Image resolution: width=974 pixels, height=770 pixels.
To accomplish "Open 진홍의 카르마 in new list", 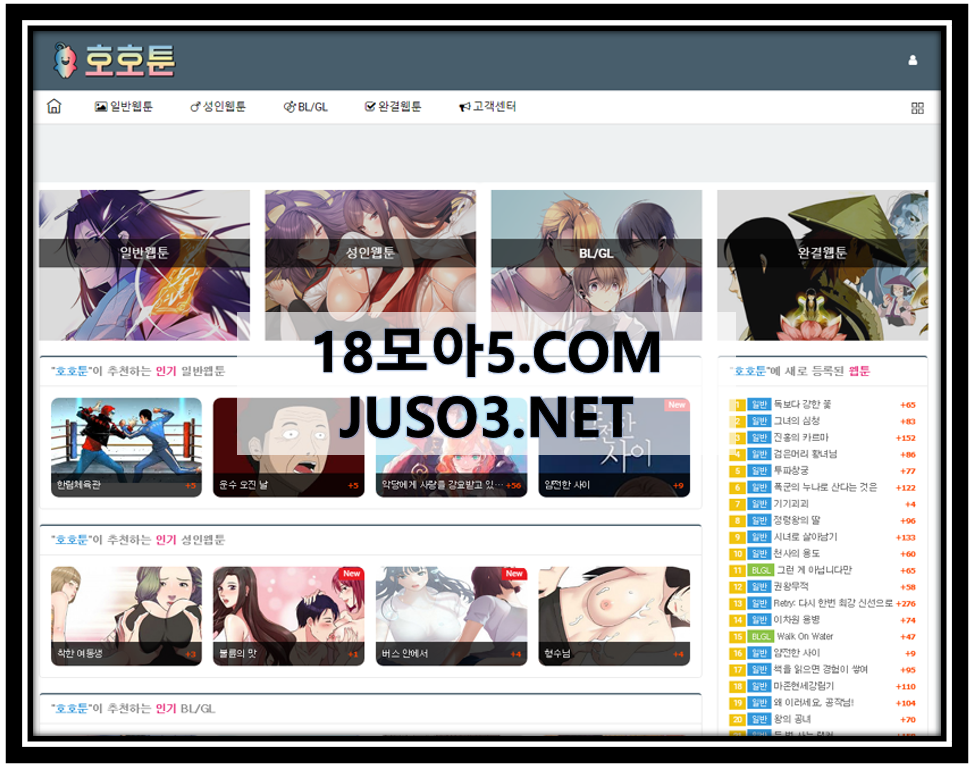I will click(801, 438).
